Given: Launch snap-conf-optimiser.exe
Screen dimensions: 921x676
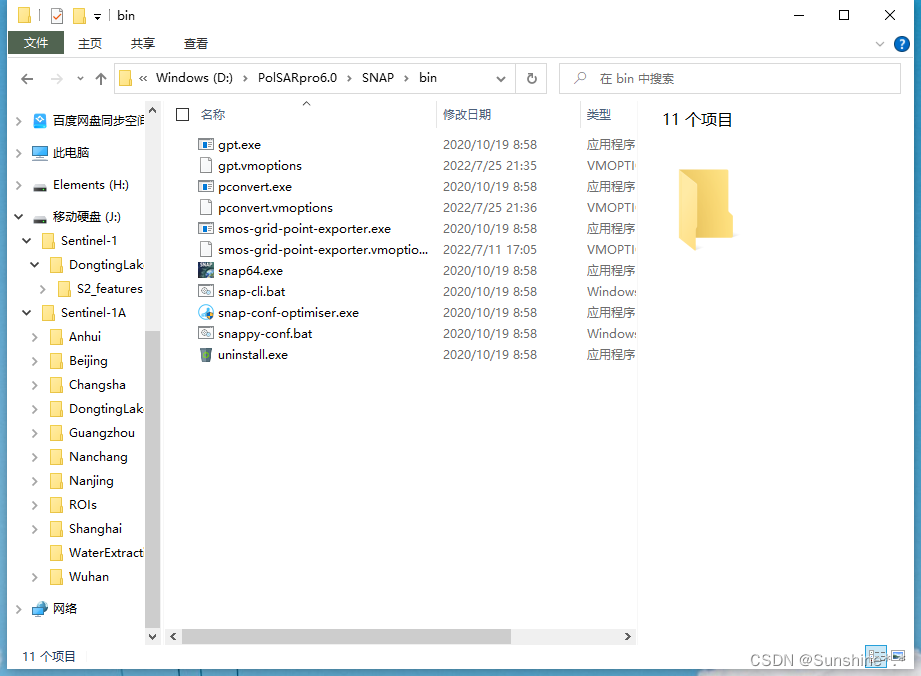Looking at the screenshot, I should coord(287,312).
